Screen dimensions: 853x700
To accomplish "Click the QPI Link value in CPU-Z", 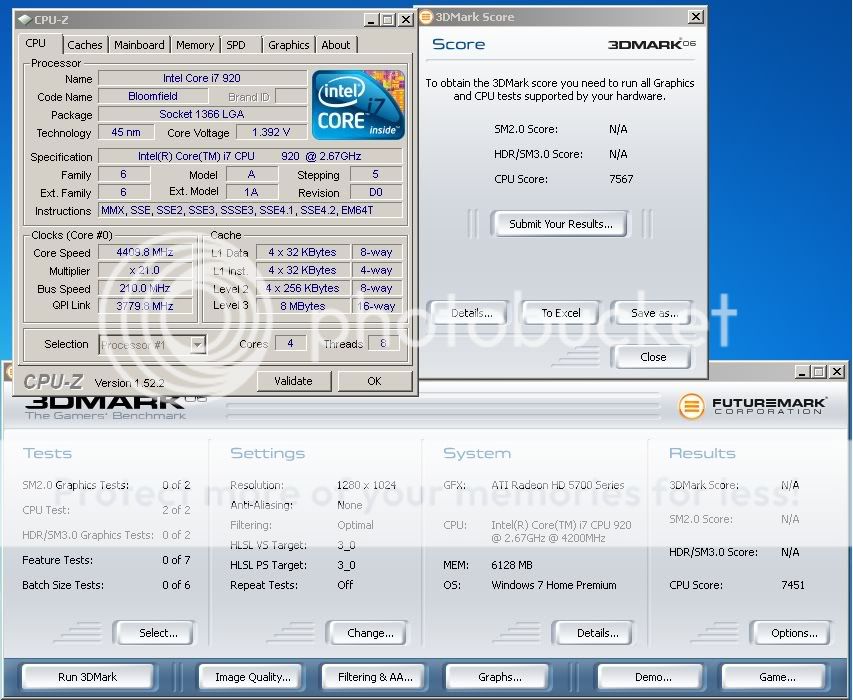I will click(x=145, y=306).
